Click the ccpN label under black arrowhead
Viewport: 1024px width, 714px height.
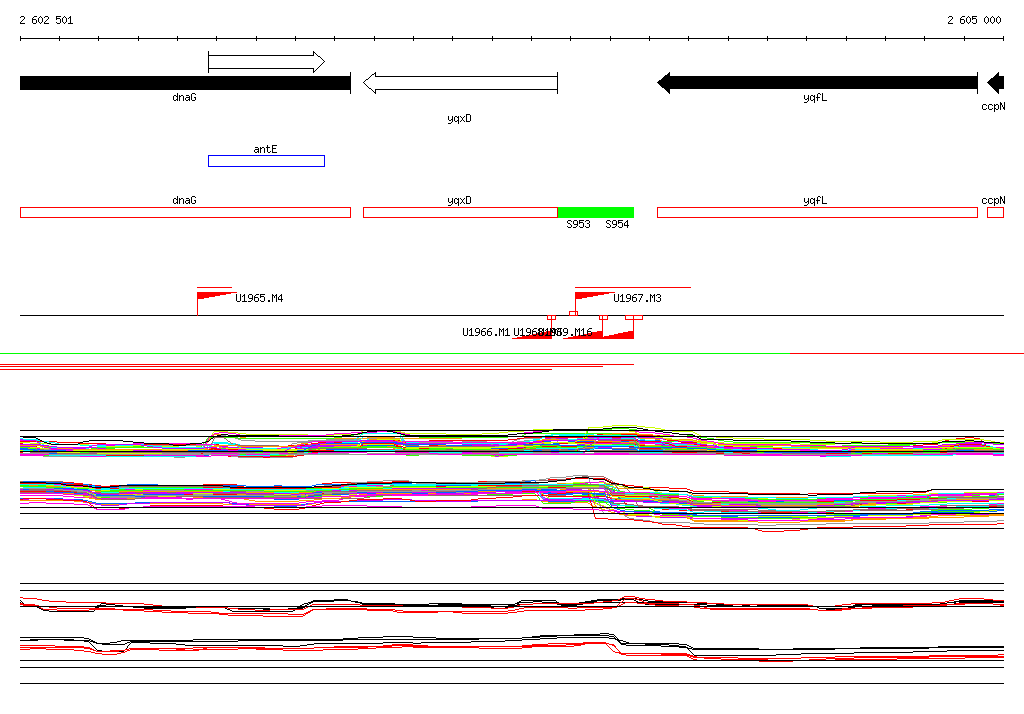[993, 106]
